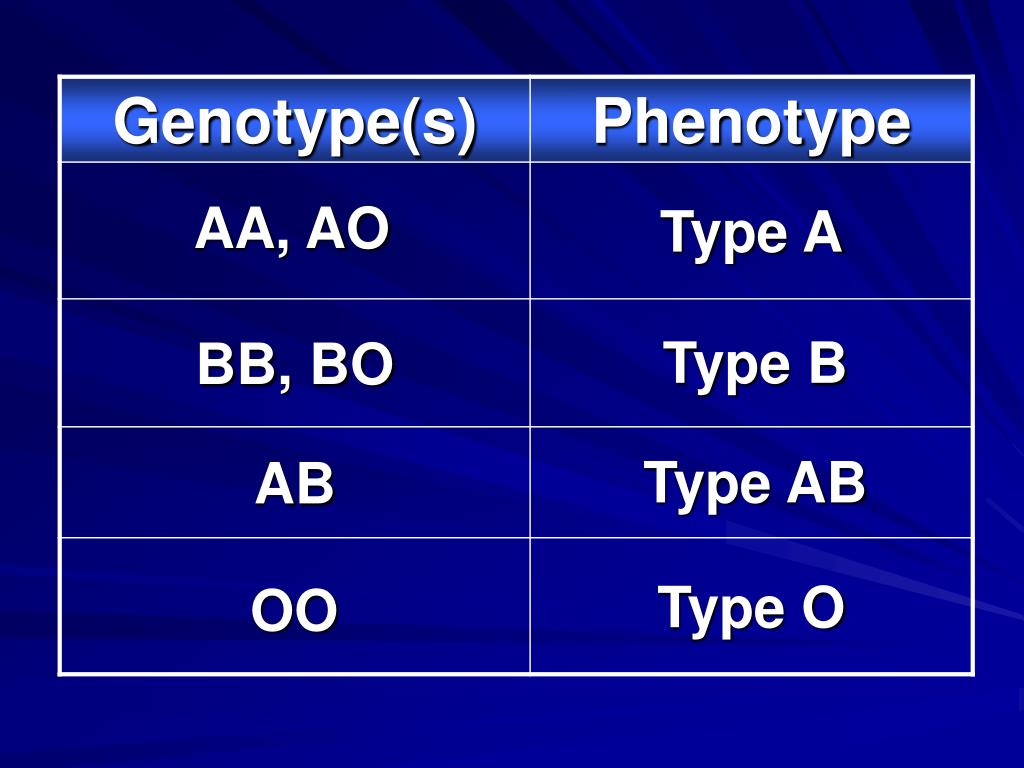Screen dimensions: 1024x768
Task: Select the AB genotype cell
Action: tap(295, 483)
